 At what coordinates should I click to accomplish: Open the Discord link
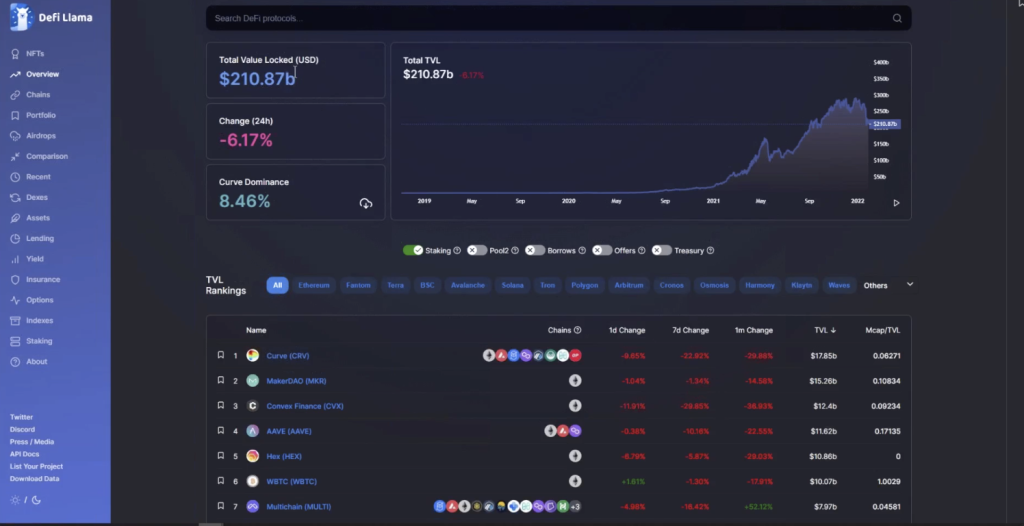pos(22,429)
